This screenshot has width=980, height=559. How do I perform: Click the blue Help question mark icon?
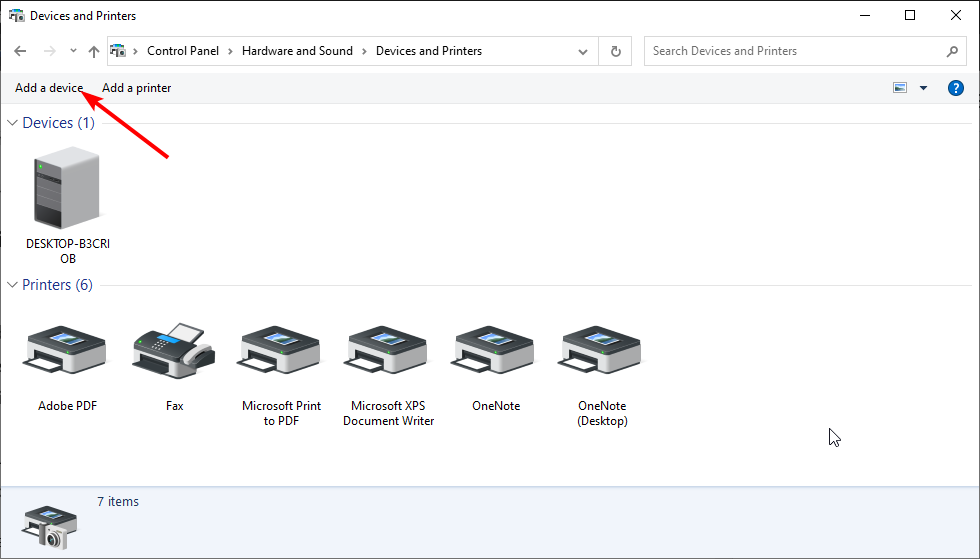[x=956, y=88]
